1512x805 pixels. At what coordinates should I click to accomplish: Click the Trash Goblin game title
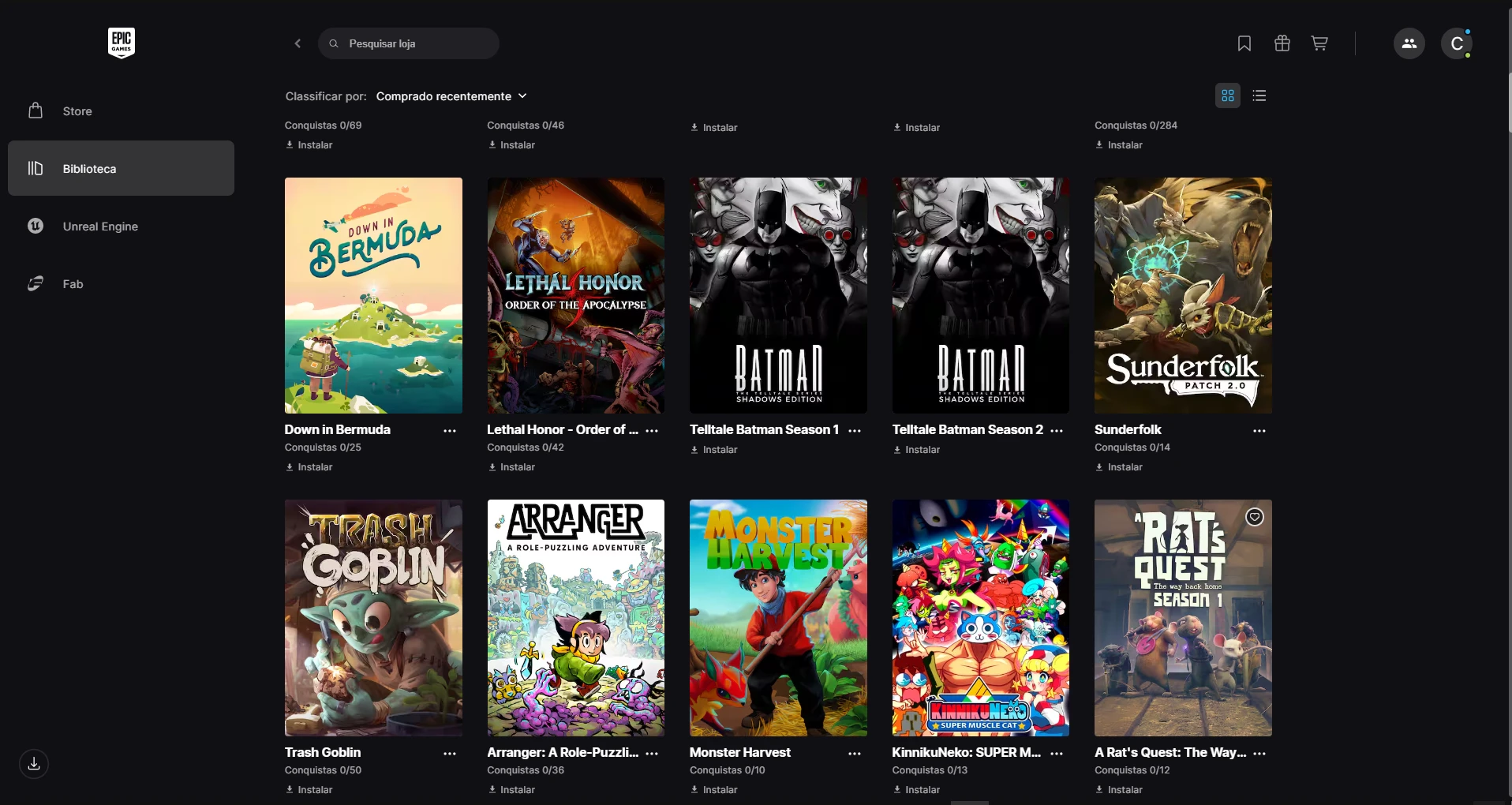[323, 752]
